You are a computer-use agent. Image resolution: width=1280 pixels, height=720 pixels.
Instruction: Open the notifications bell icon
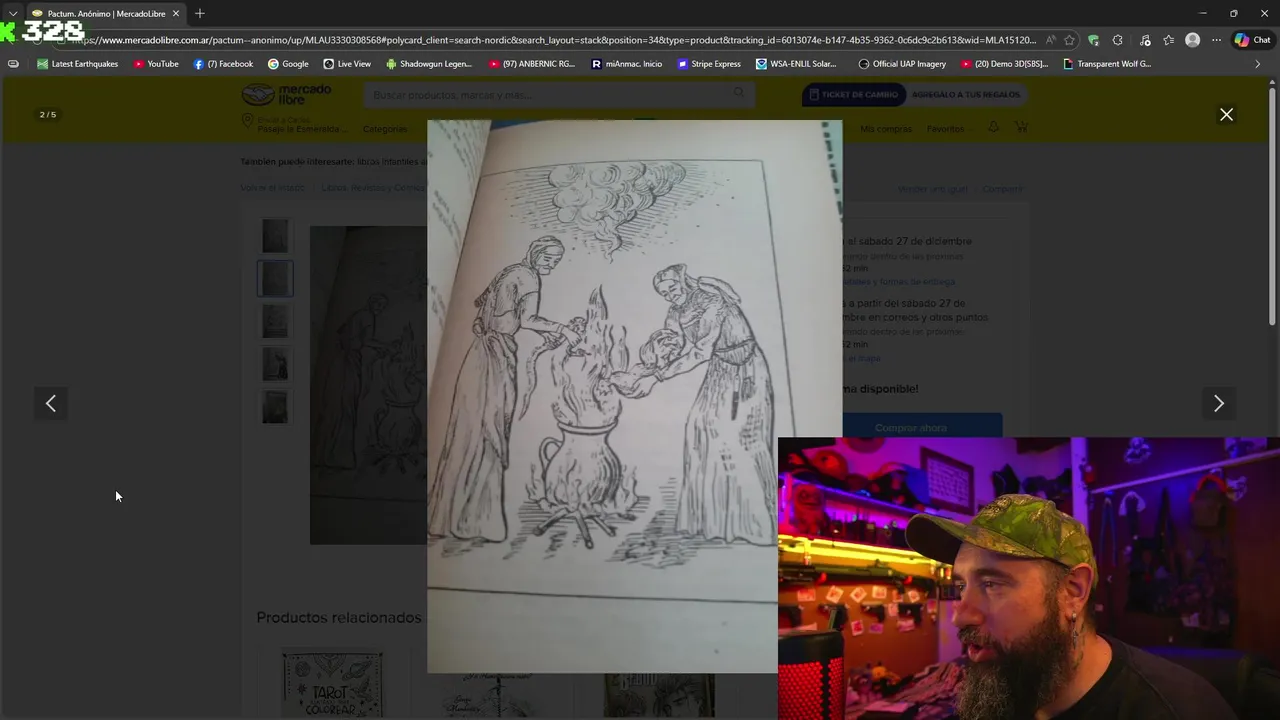993,128
